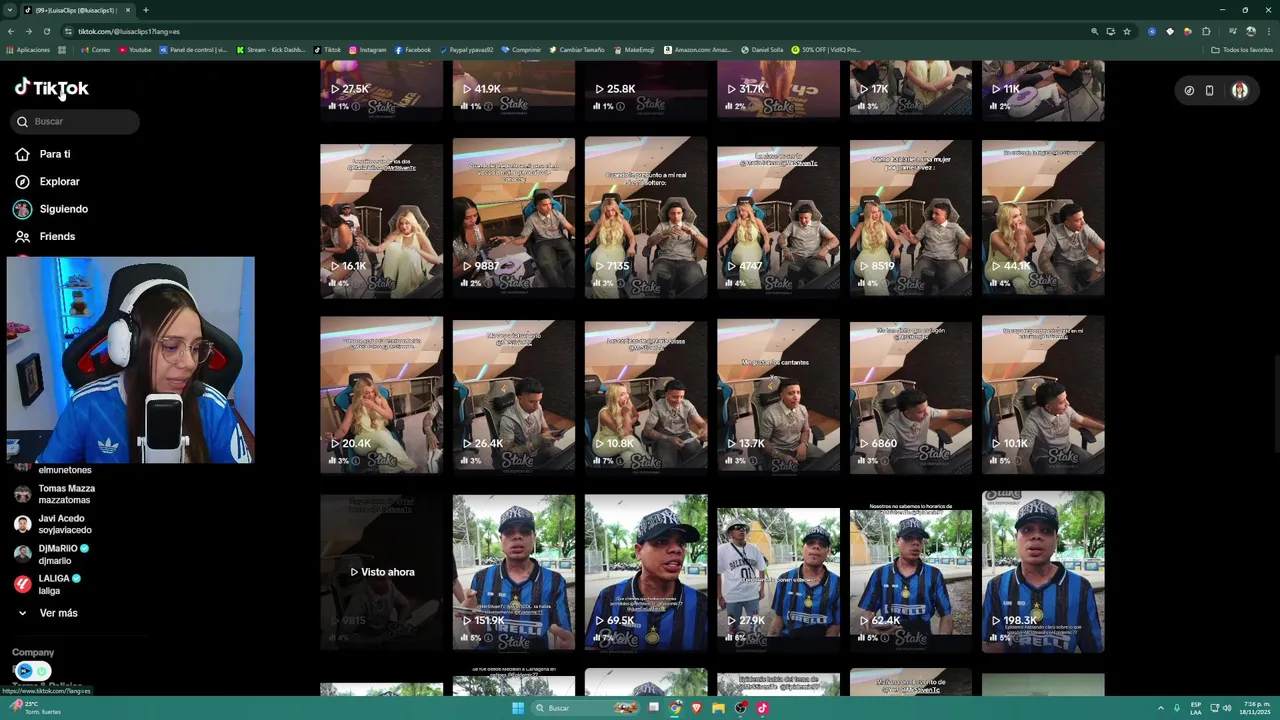Open File Explorer from taskbar
The width and height of the screenshot is (1280, 720).
coord(718,708)
